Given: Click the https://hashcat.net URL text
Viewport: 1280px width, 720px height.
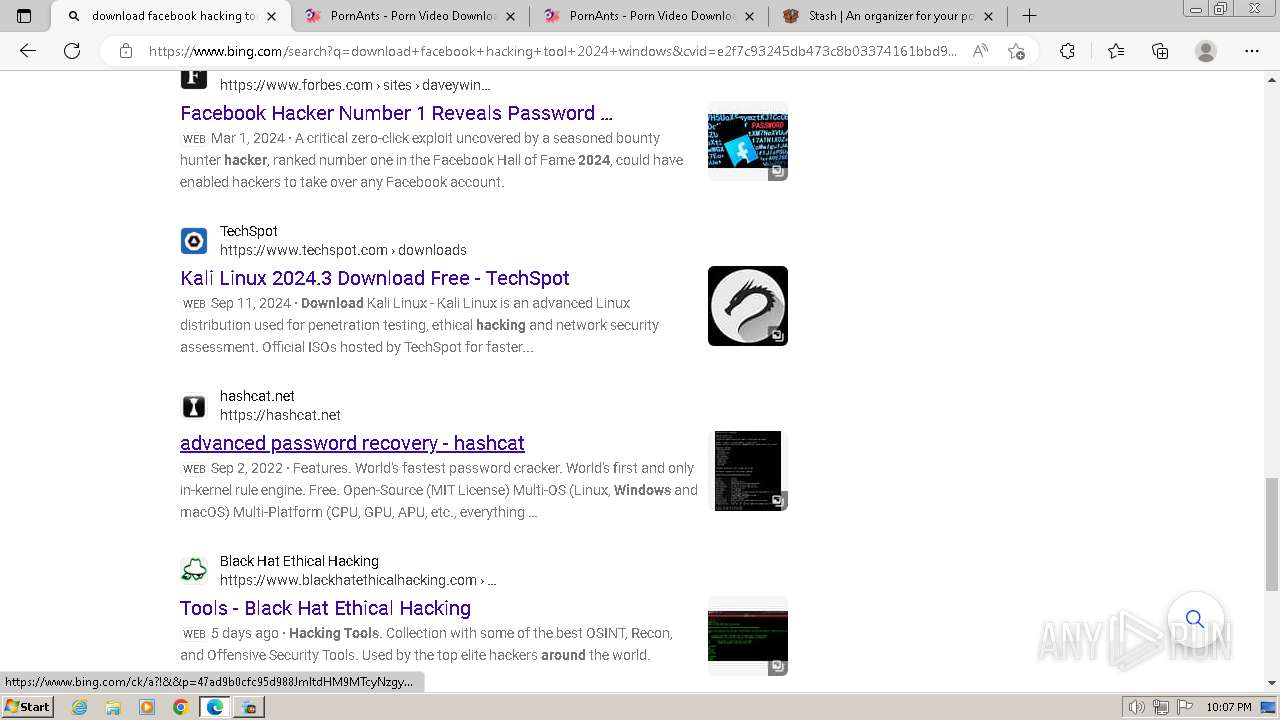Looking at the screenshot, I should (280, 415).
